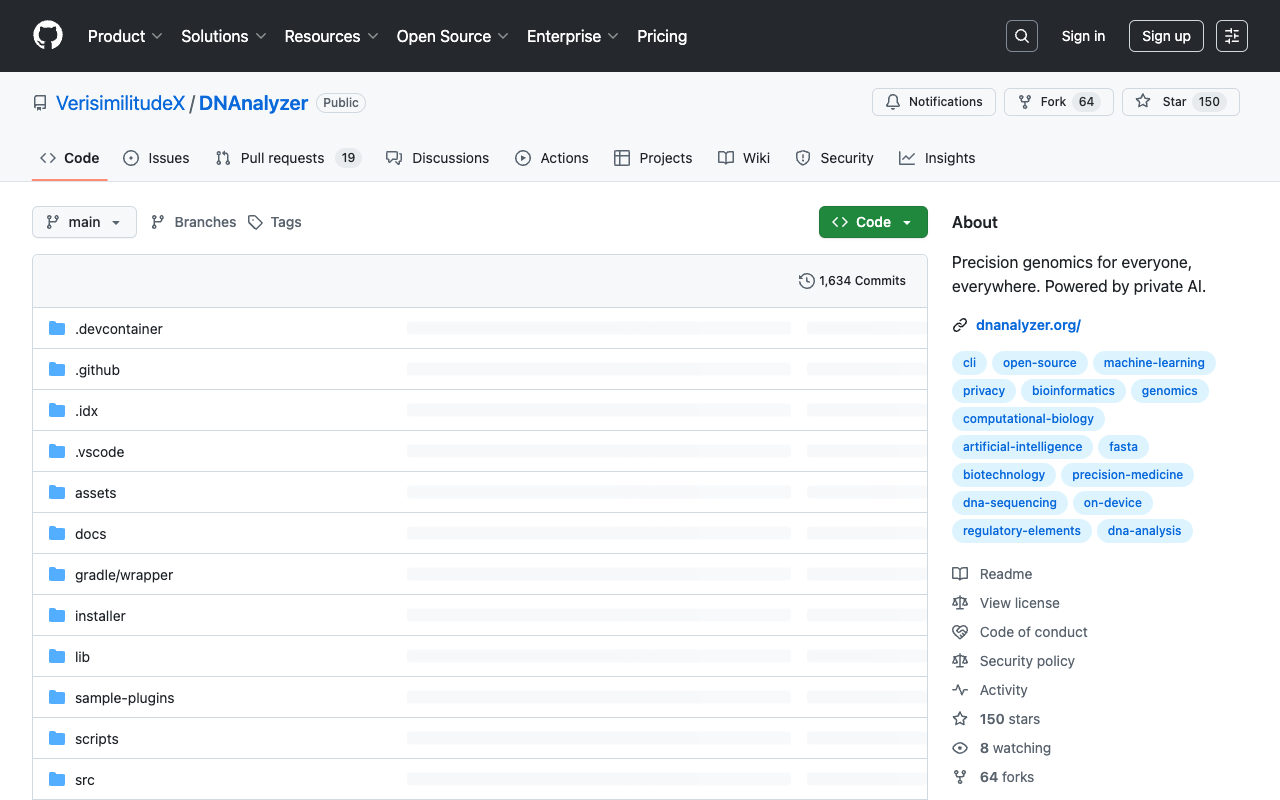The image size is (1280, 800).
Task: Switch to the Security tab
Action: (834, 158)
